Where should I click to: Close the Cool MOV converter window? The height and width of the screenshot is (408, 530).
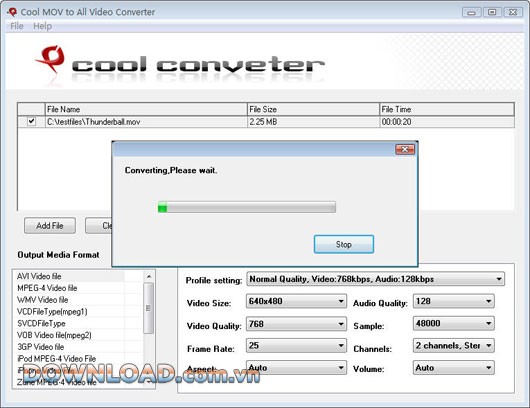[513, 12]
